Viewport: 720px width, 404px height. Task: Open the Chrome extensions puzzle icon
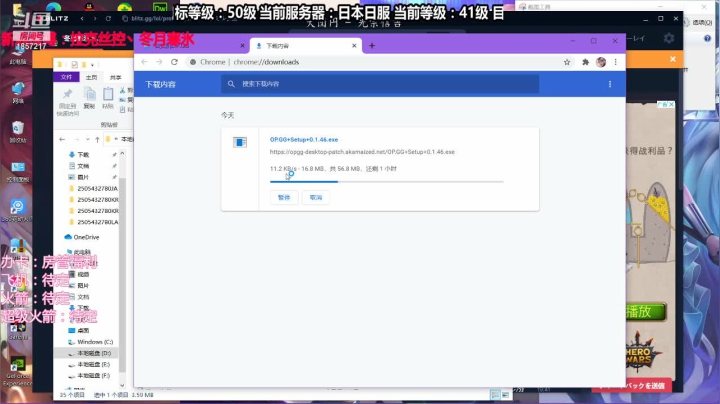585,62
